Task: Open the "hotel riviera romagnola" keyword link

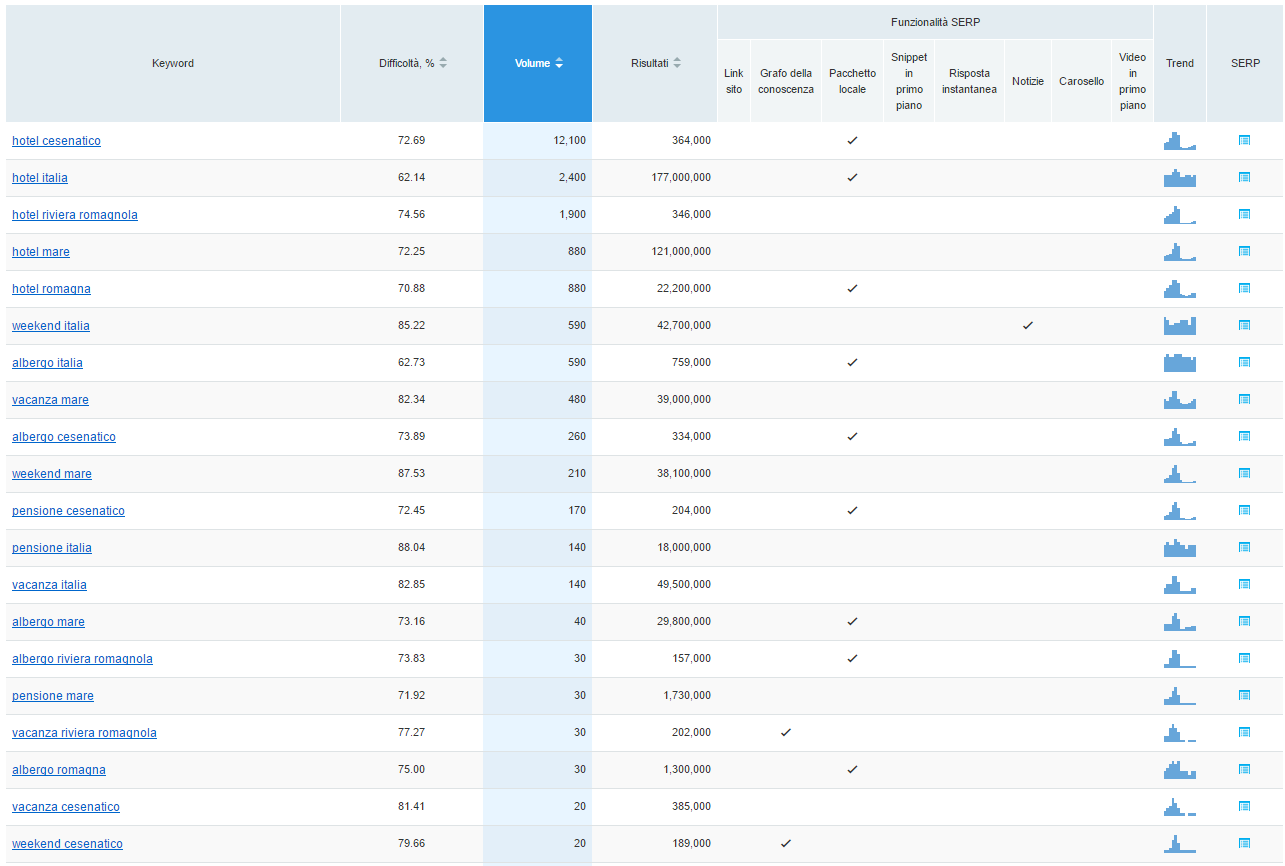Action: click(74, 214)
